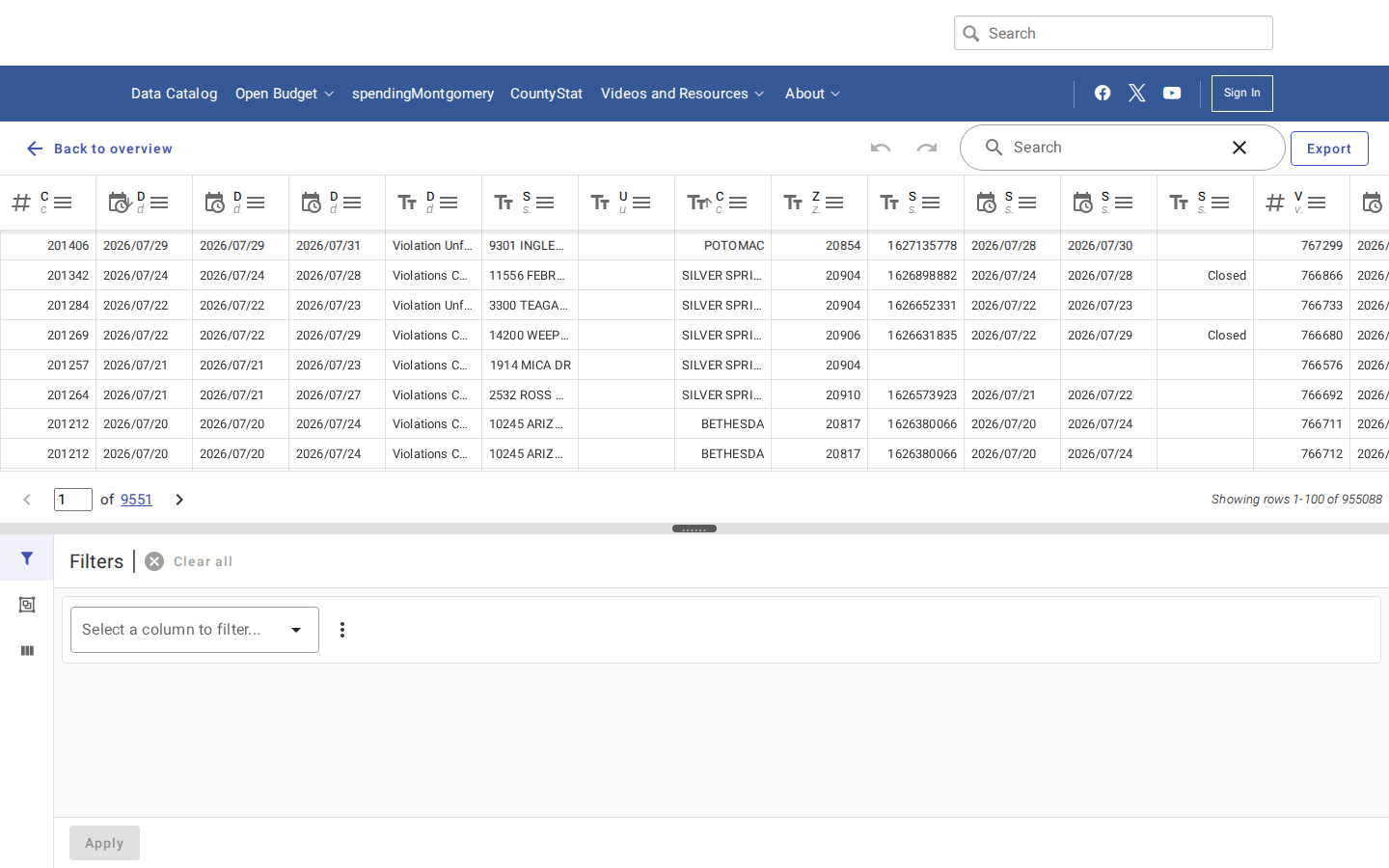Go to the next page with the right chevron

(179, 500)
